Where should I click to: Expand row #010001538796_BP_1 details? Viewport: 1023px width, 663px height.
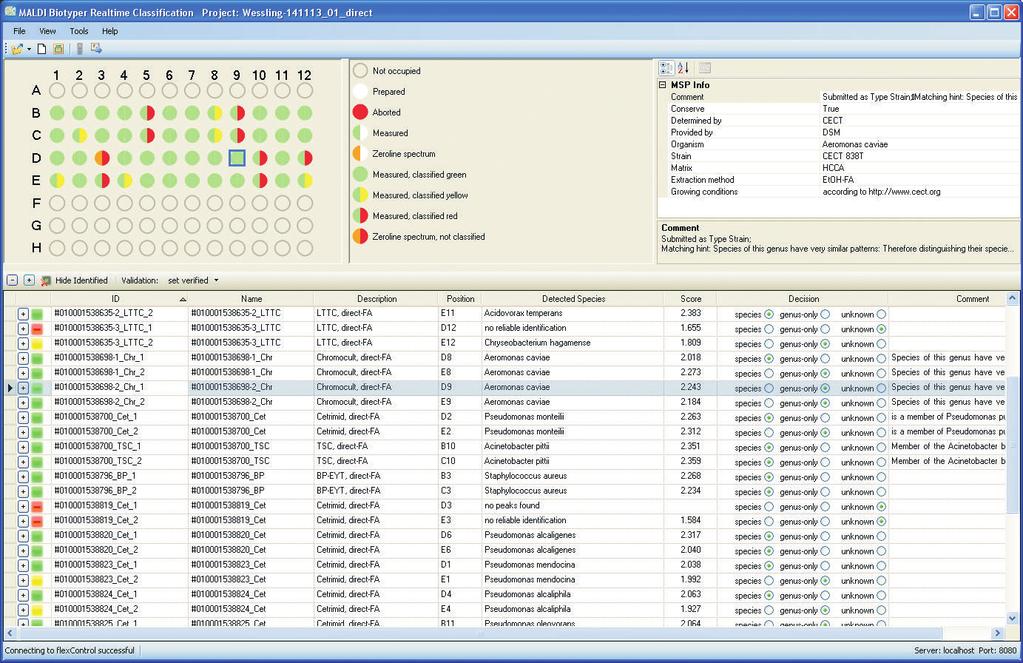tap(23, 477)
